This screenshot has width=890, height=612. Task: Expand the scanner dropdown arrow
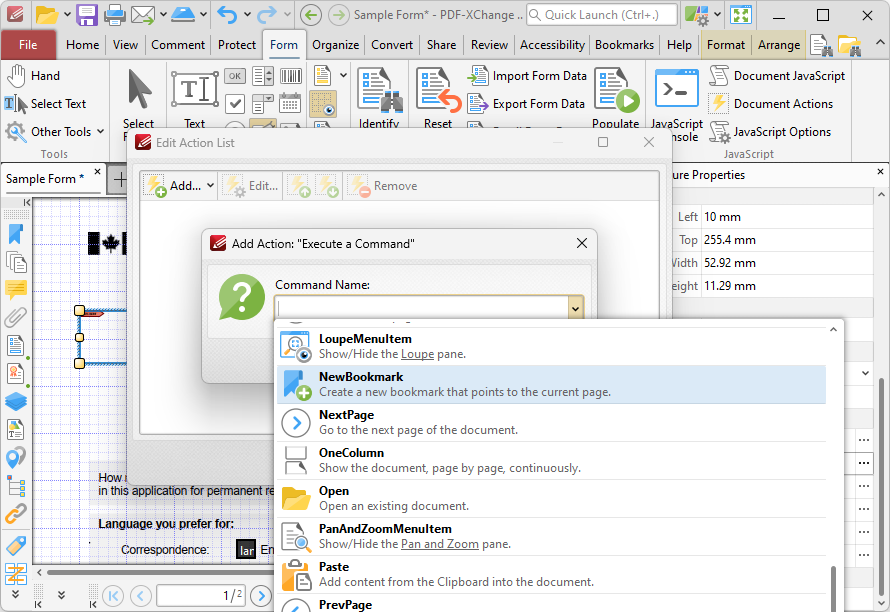[203, 15]
